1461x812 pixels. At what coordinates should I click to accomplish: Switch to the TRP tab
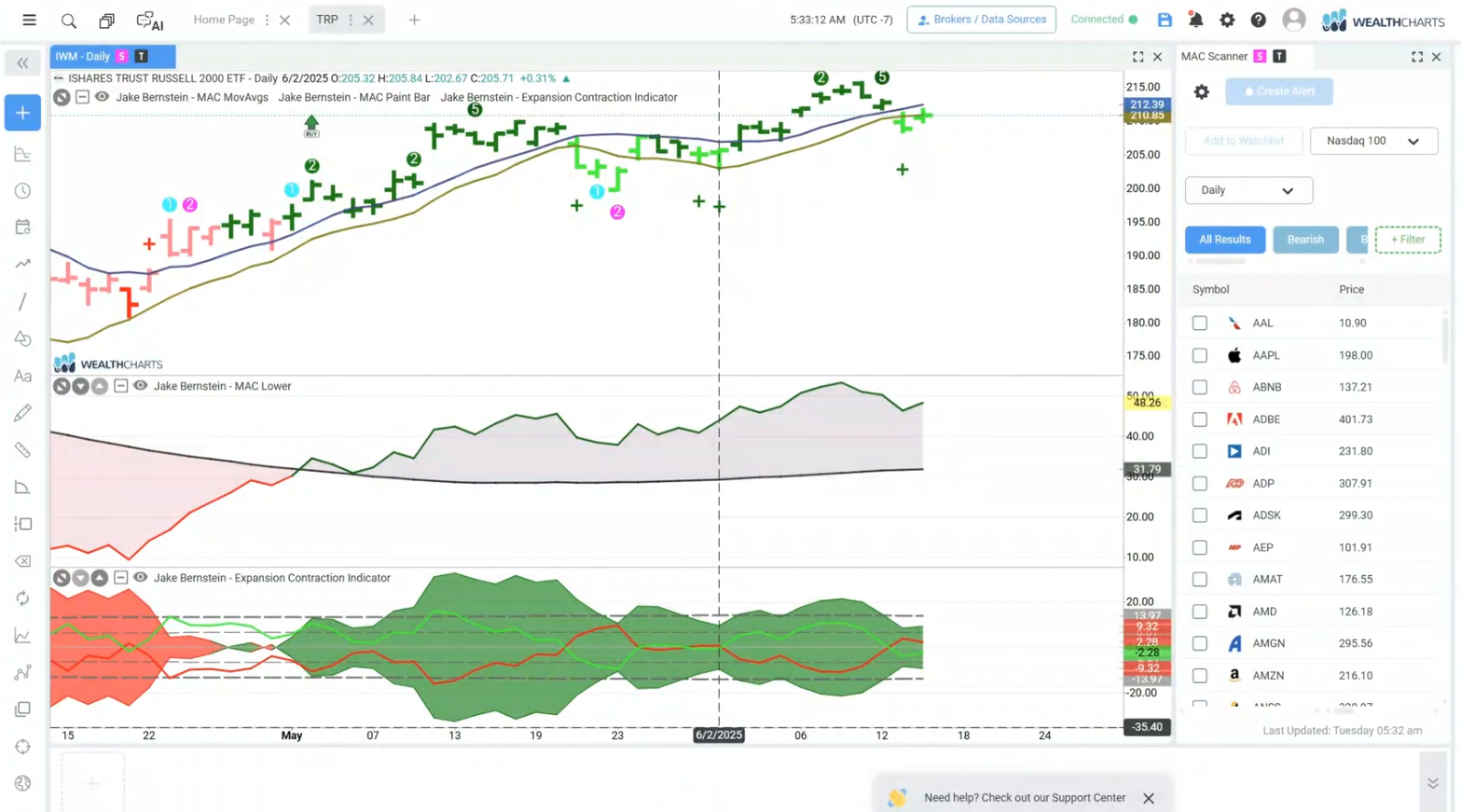327,20
